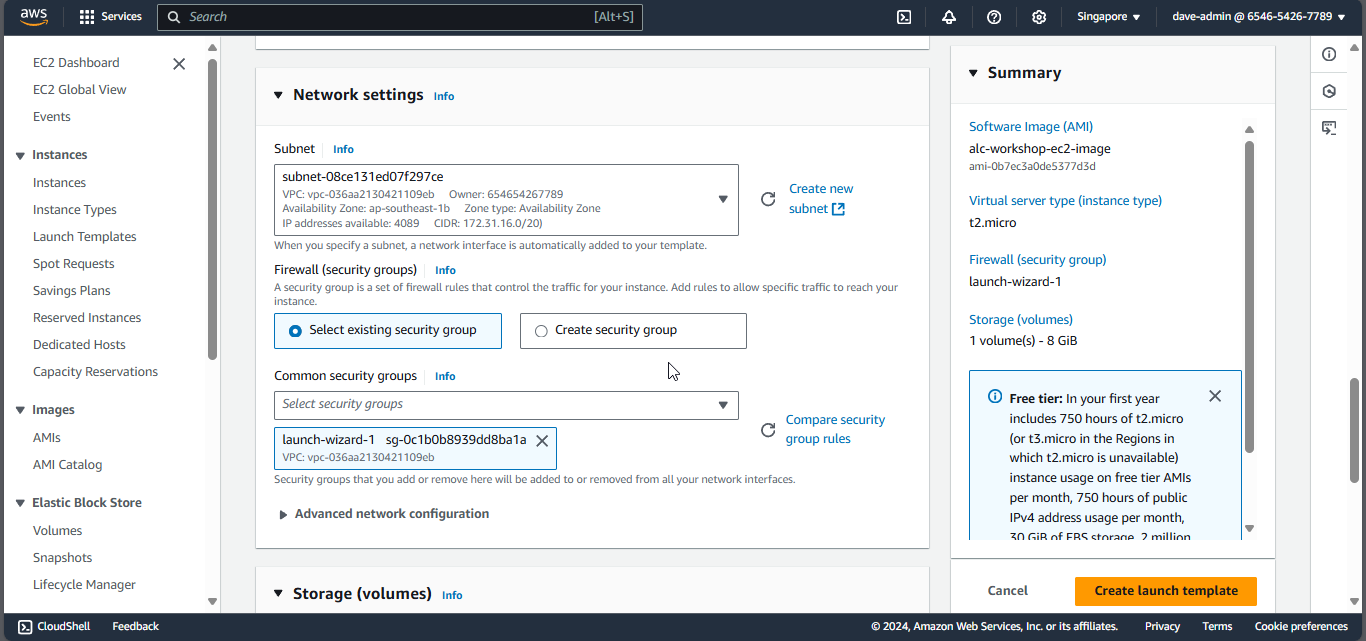Open the help question mark icon

[x=994, y=17]
